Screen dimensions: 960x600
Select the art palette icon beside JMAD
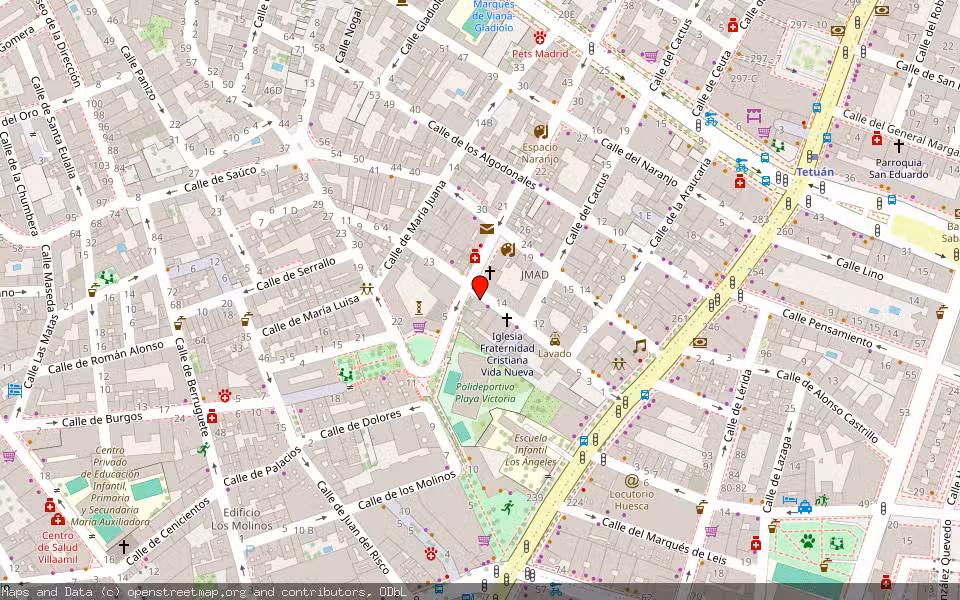(507, 251)
